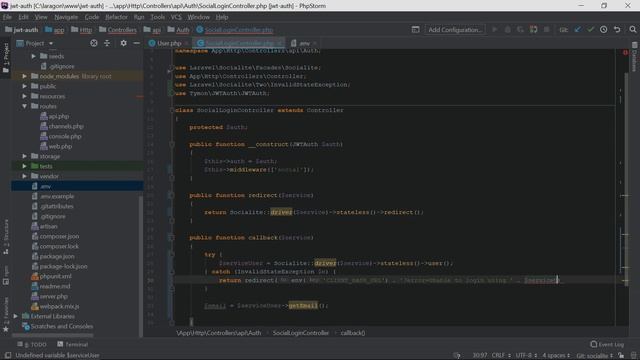Click the callback() breadcrumb at editor bottom
Screen dimensions: 640x360
(353, 333)
